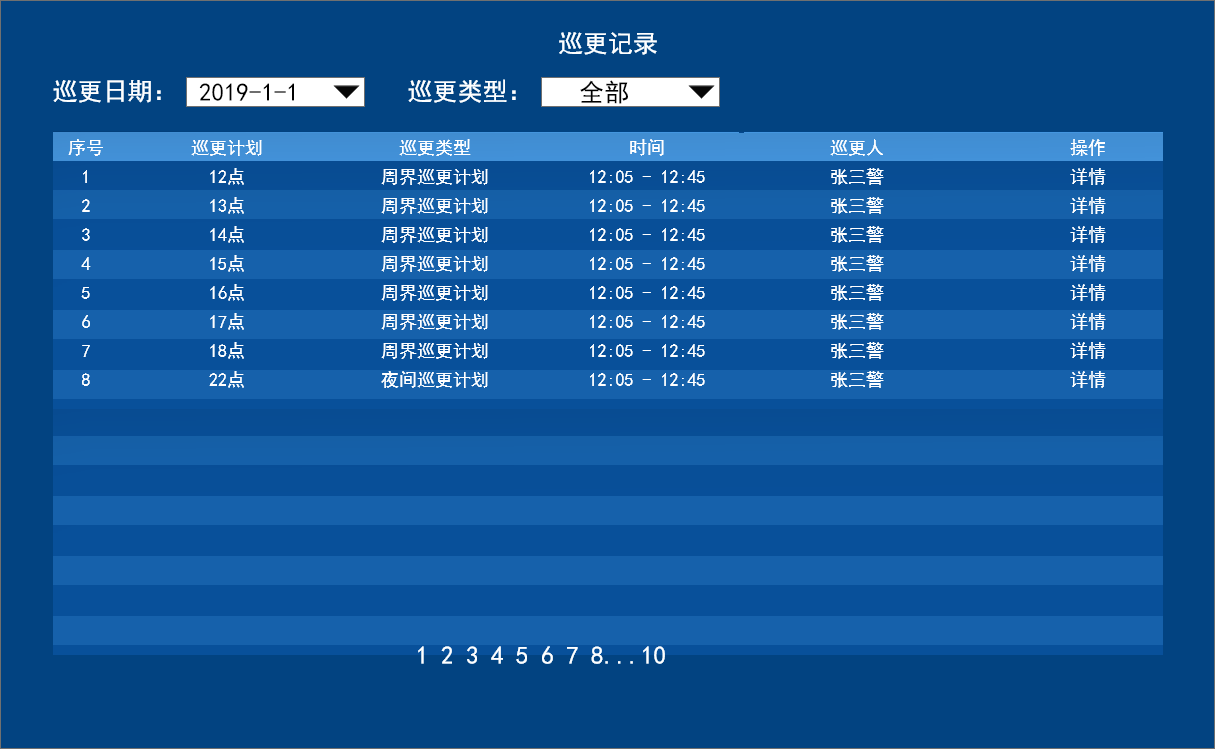The height and width of the screenshot is (749, 1215).
Task: Open 详情 for the 22点 night patrol
Action: click(x=1087, y=380)
